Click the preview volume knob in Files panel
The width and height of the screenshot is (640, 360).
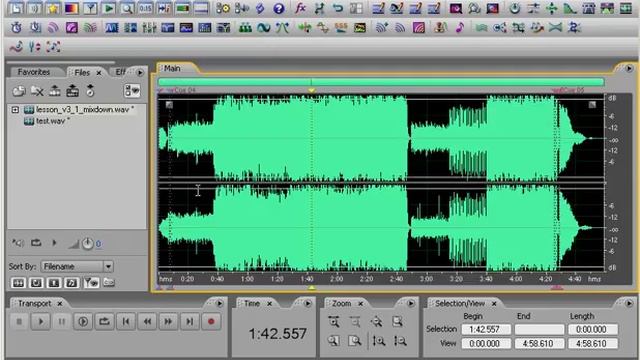click(x=87, y=244)
